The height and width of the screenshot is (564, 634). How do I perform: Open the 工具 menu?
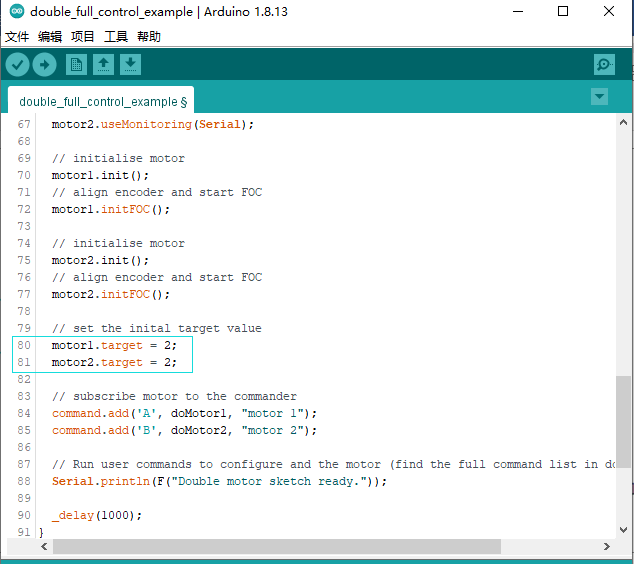click(116, 37)
